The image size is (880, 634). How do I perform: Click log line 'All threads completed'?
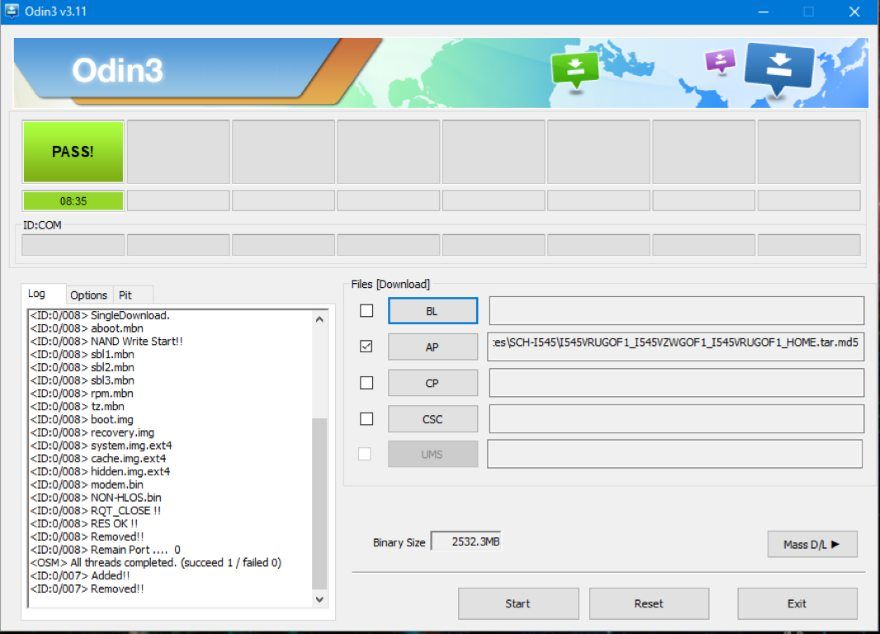coord(155,563)
